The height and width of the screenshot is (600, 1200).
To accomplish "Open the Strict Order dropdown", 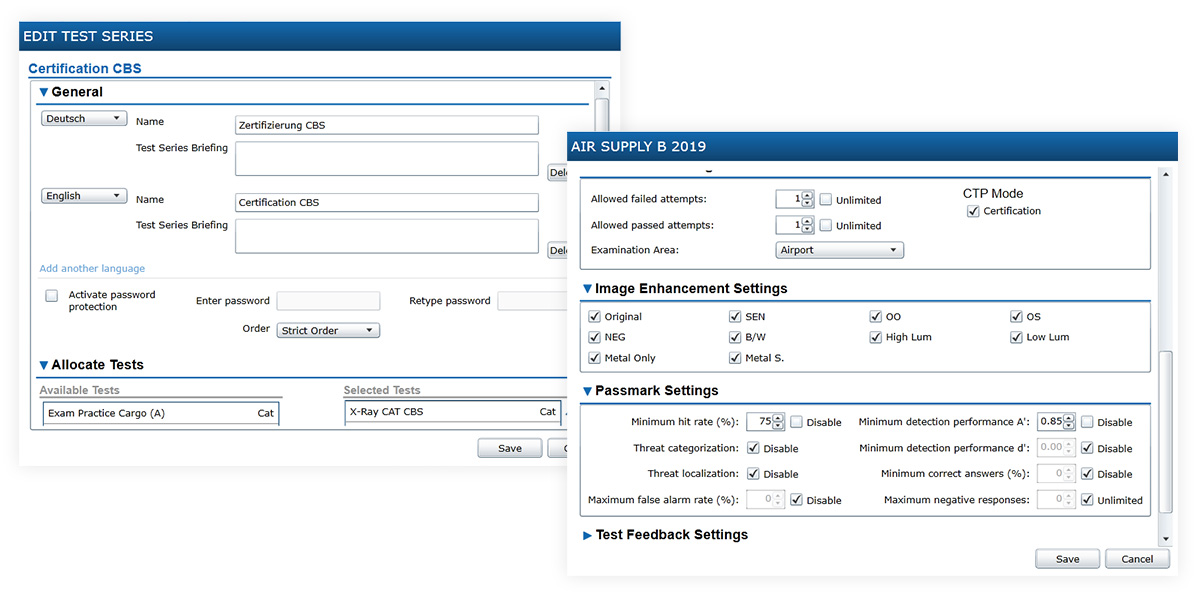I will (328, 331).
